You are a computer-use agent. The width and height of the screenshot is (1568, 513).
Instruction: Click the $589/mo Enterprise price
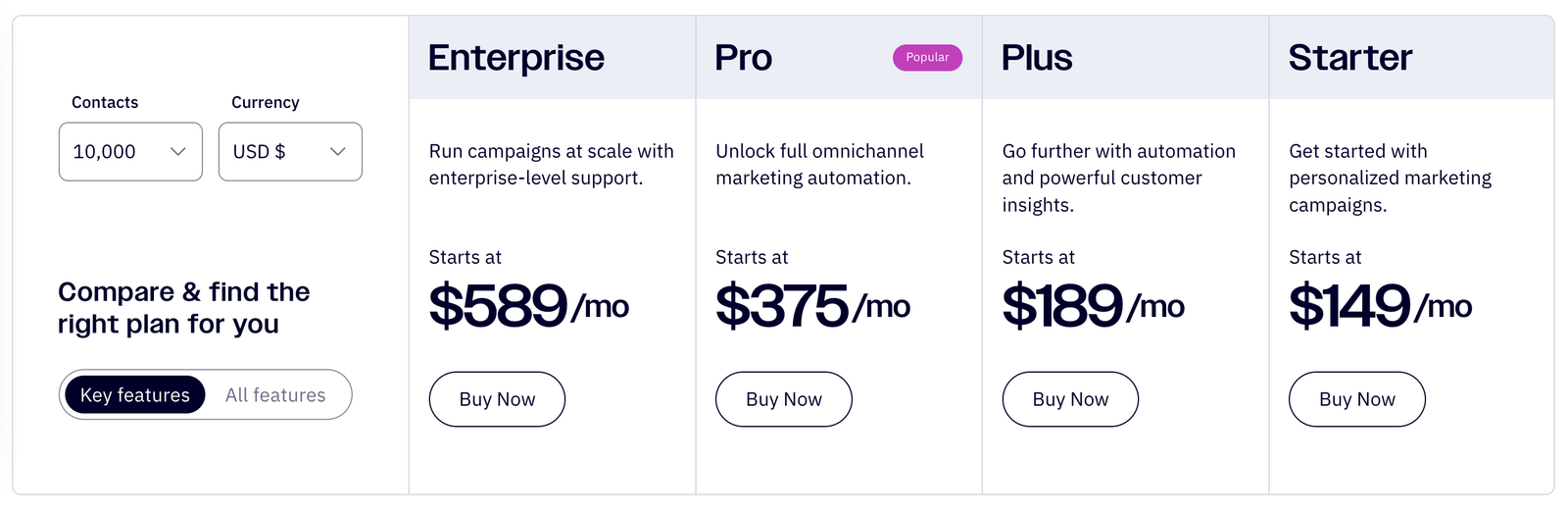point(528,305)
